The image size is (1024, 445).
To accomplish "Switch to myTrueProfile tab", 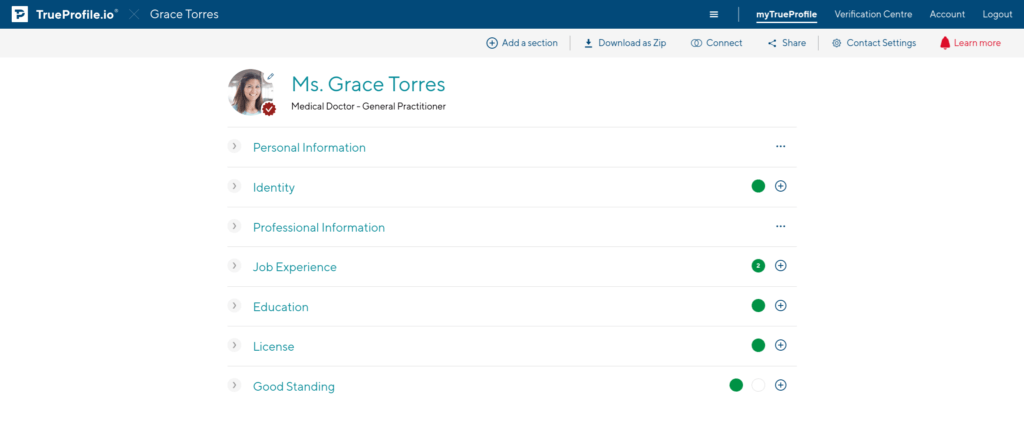I will click(x=786, y=14).
